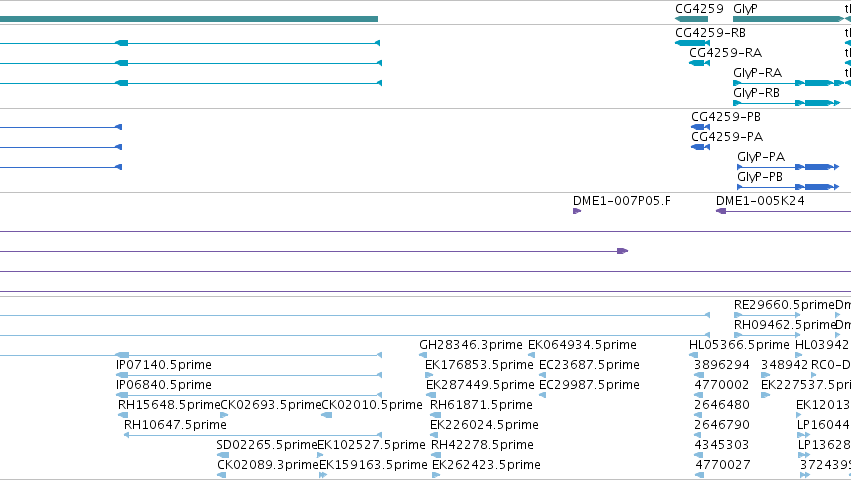This screenshot has height=480, width=851.
Task: Select the CG4259-PB protein glyph
Action: click(x=700, y=127)
